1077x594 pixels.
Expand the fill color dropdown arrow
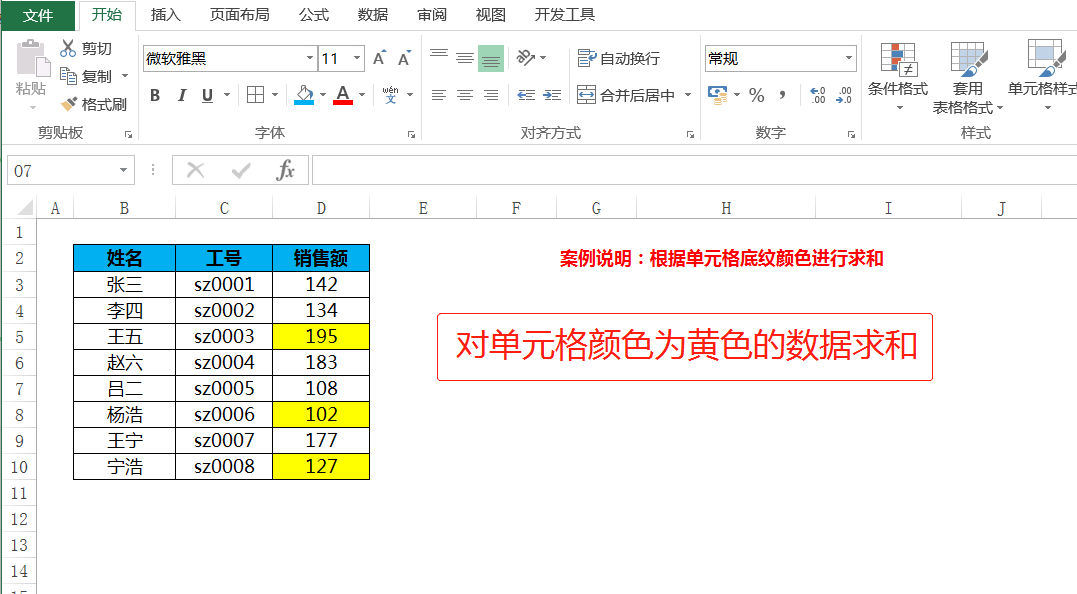(323, 95)
